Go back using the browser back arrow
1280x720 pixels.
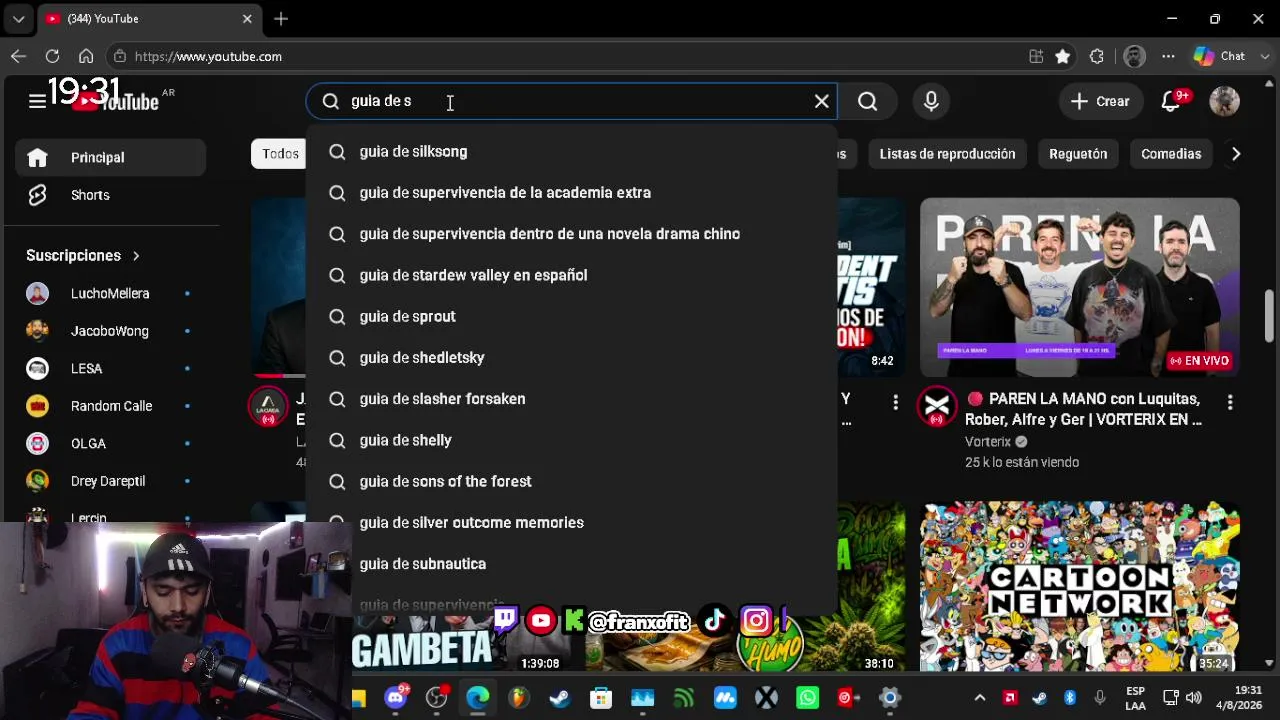tap(18, 57)
